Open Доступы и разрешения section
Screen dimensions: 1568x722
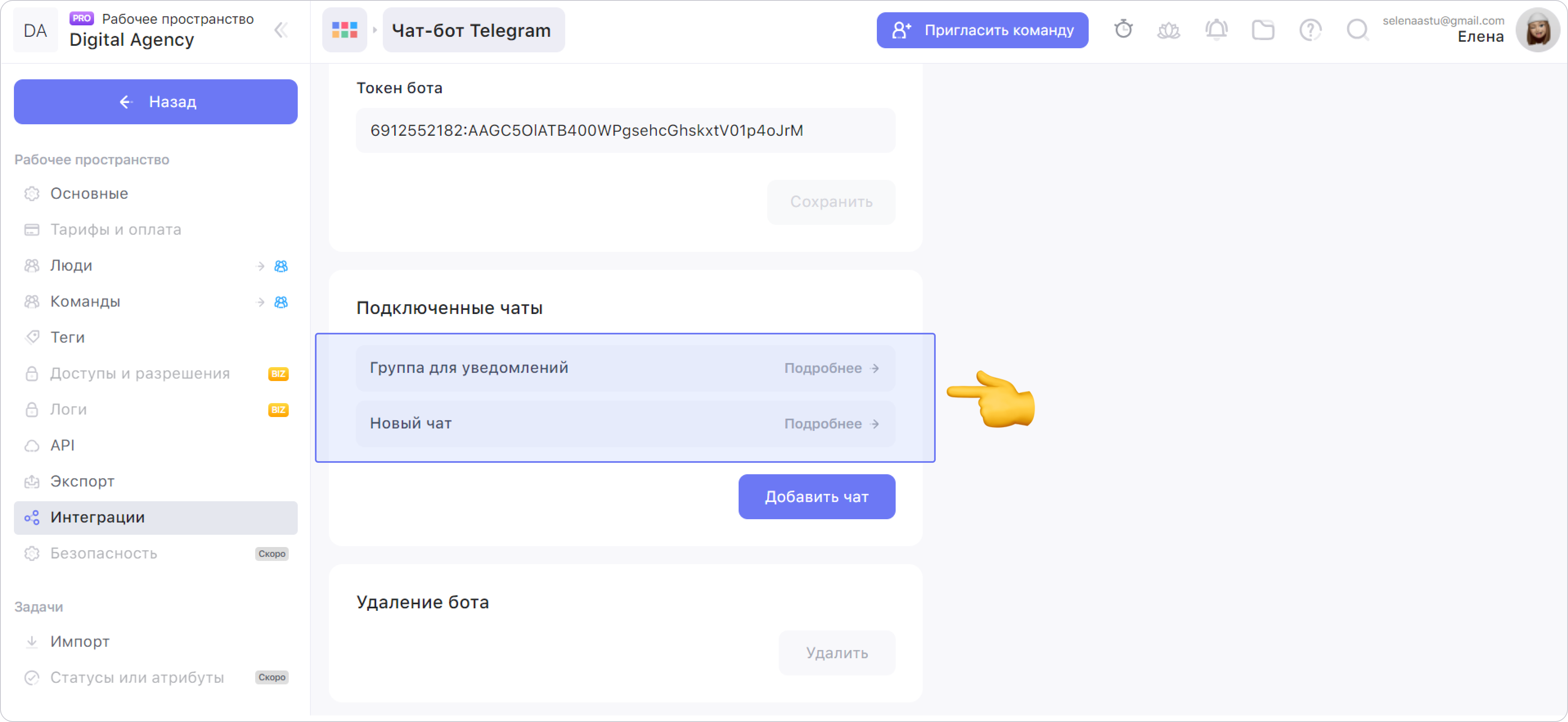click(156, 373)
